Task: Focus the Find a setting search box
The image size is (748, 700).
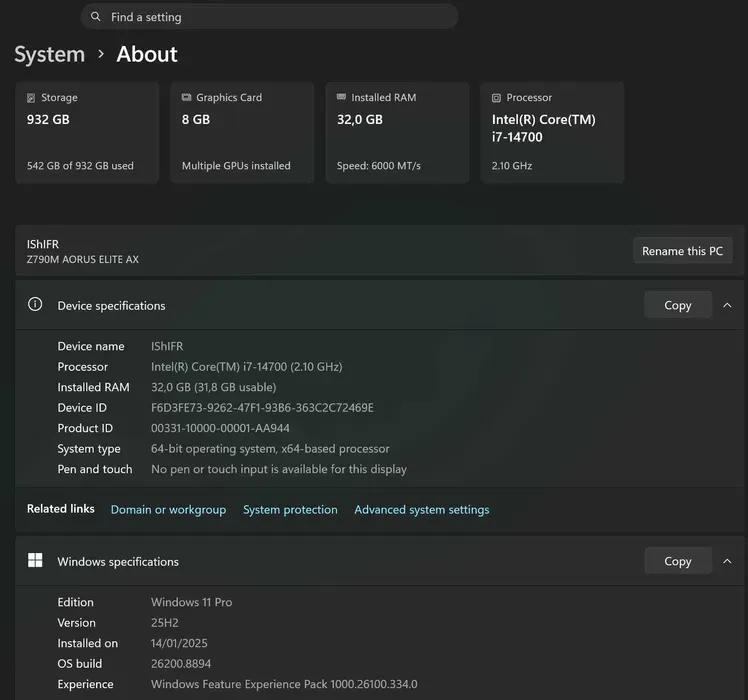Action: click(x=270, y=17)
